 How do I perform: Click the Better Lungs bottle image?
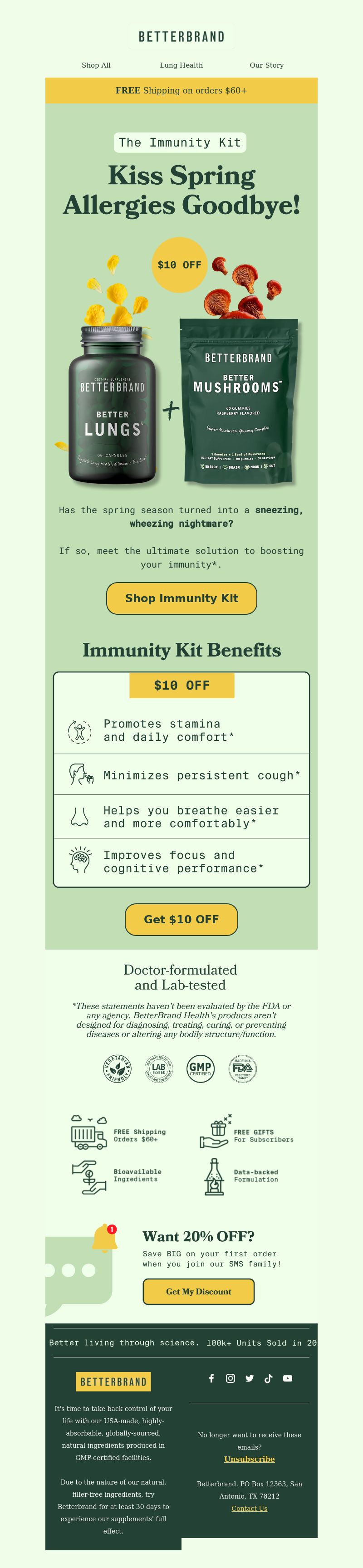(113, 405)
